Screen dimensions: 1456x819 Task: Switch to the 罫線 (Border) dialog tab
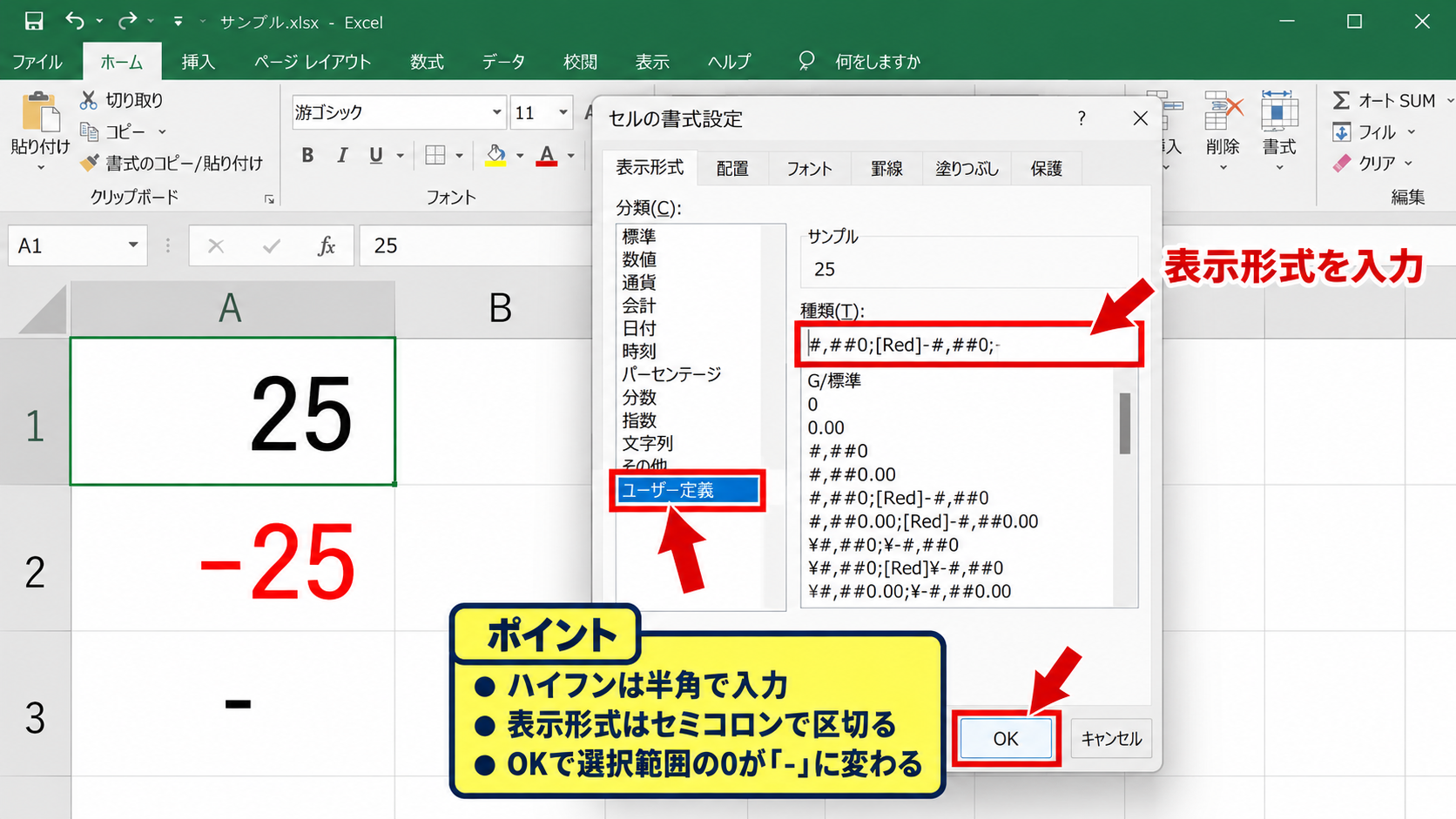pos(886,168)
